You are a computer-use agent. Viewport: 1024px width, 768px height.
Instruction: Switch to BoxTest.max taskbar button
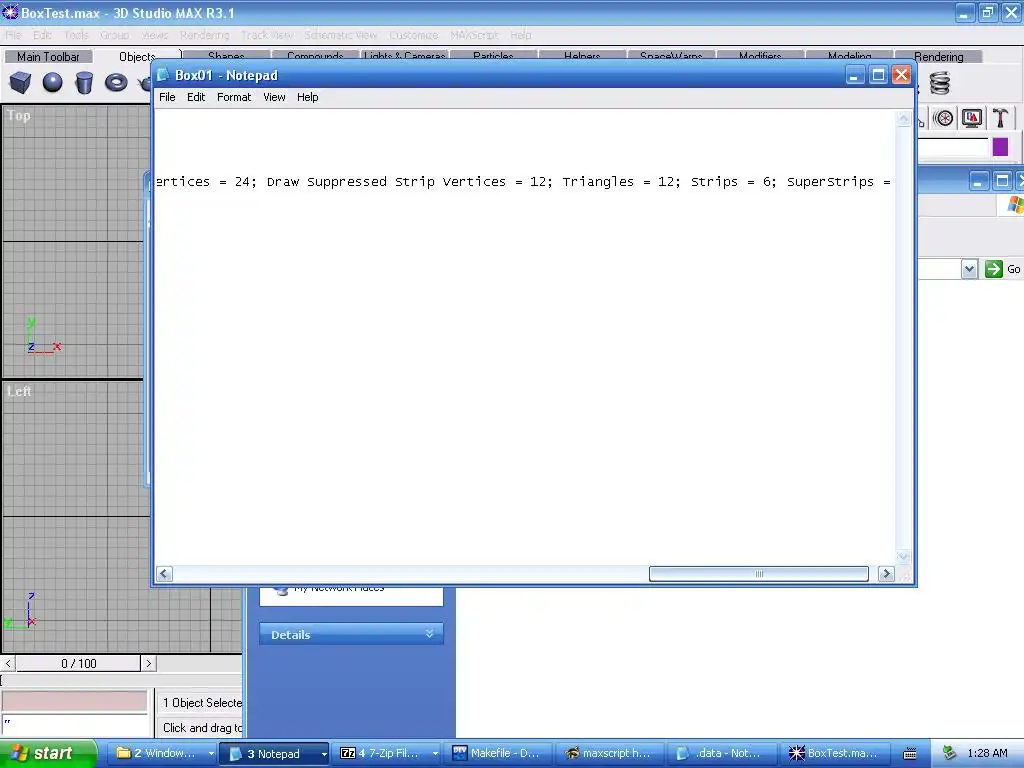835,754
